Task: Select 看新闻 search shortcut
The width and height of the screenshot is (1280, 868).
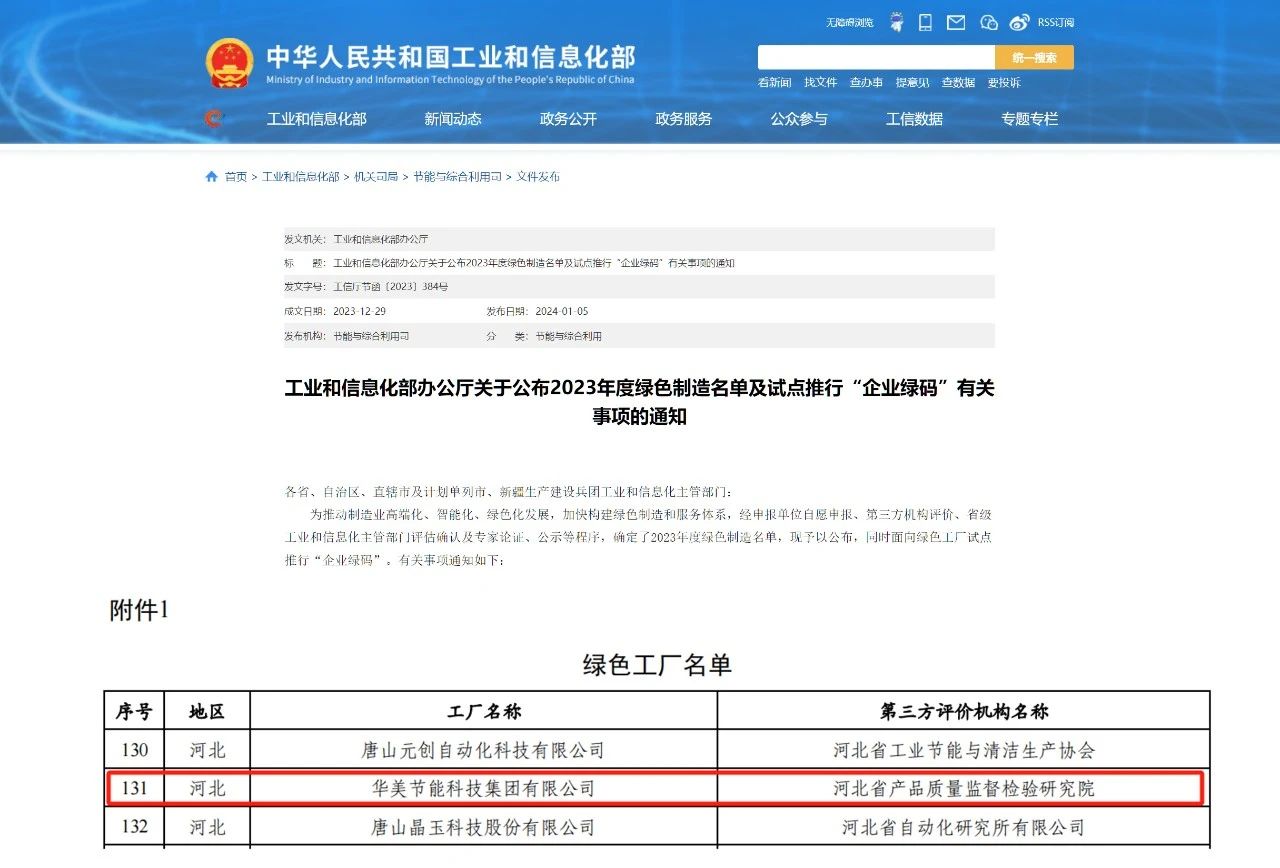Action: (x=774, y=83)
